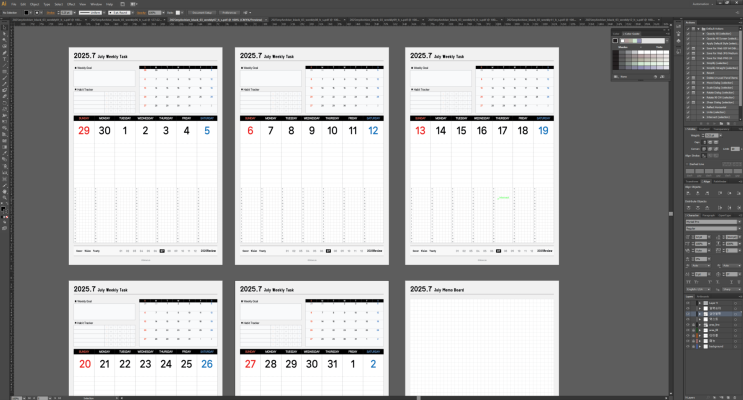Viewport: 743px width, 400px height.
Task: Open the font style Regular dropdown
Action: pos(739,228)
